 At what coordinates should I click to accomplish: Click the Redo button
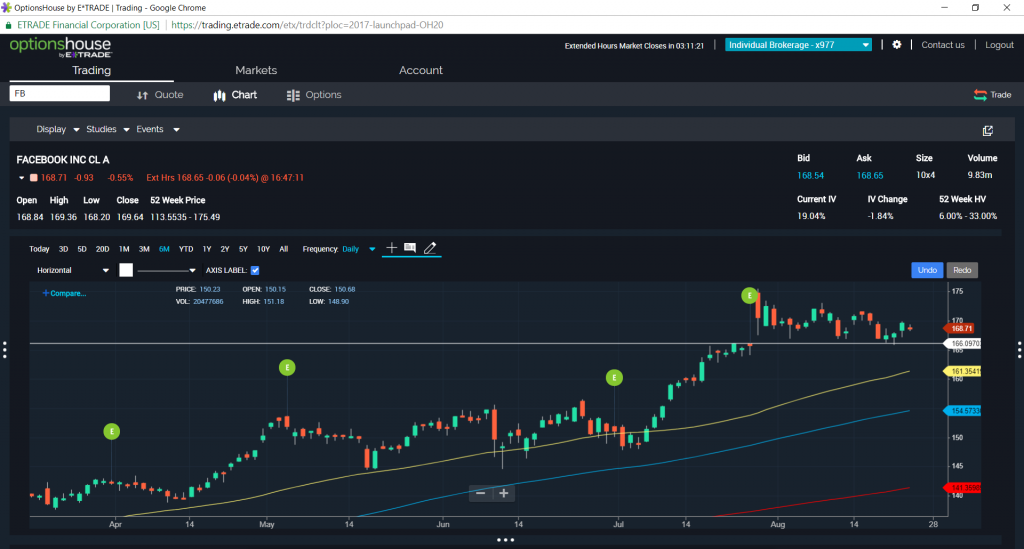pos(962,270)
